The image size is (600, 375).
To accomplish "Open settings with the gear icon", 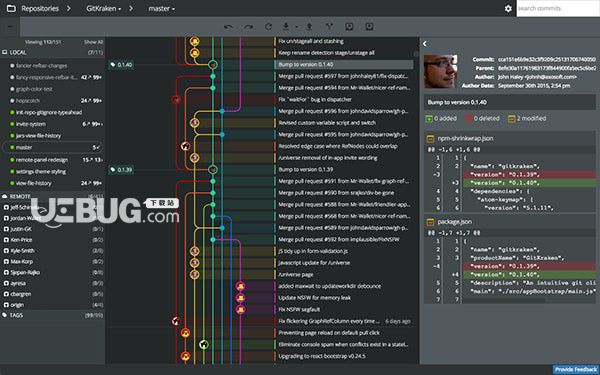I will point(508,8).
